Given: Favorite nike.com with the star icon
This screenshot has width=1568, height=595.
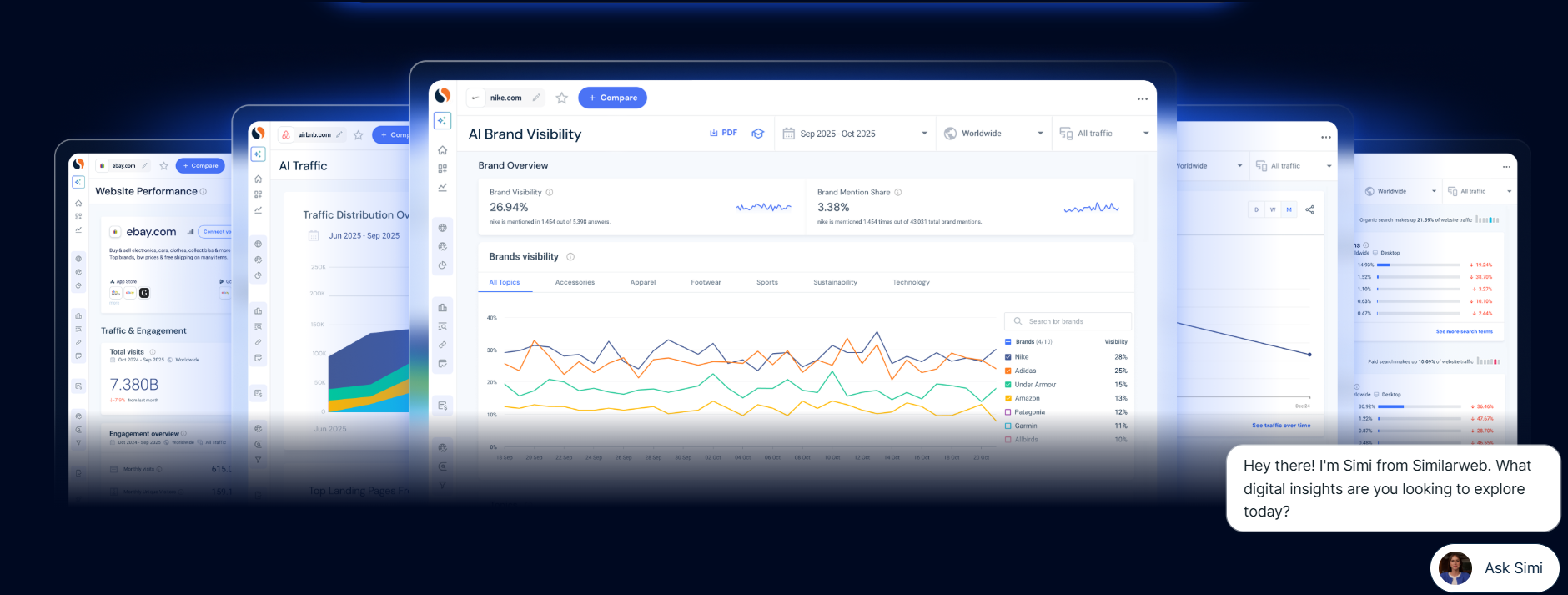Looking at the screenshot, I should [x=562, y=98].
